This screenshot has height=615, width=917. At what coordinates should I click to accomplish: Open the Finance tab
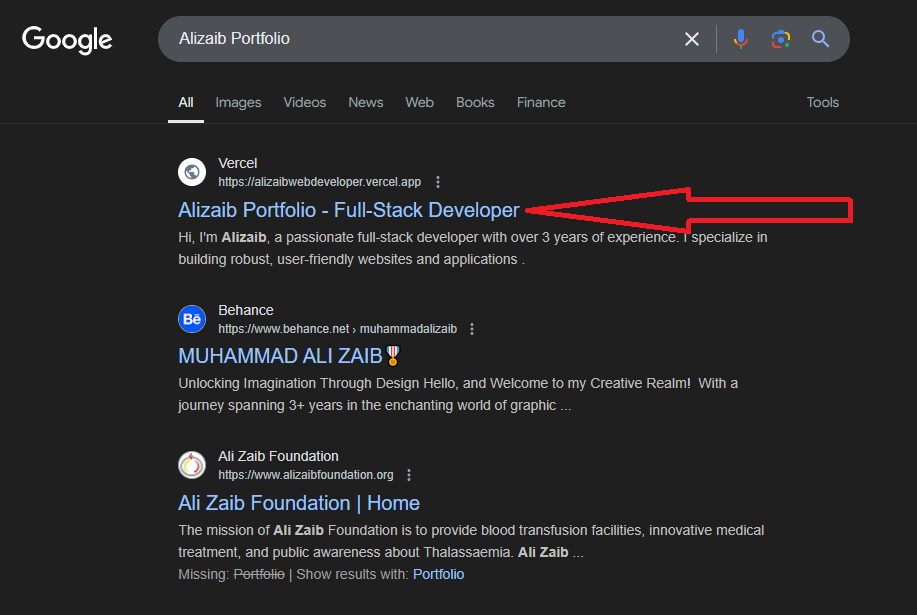point(541,102)
